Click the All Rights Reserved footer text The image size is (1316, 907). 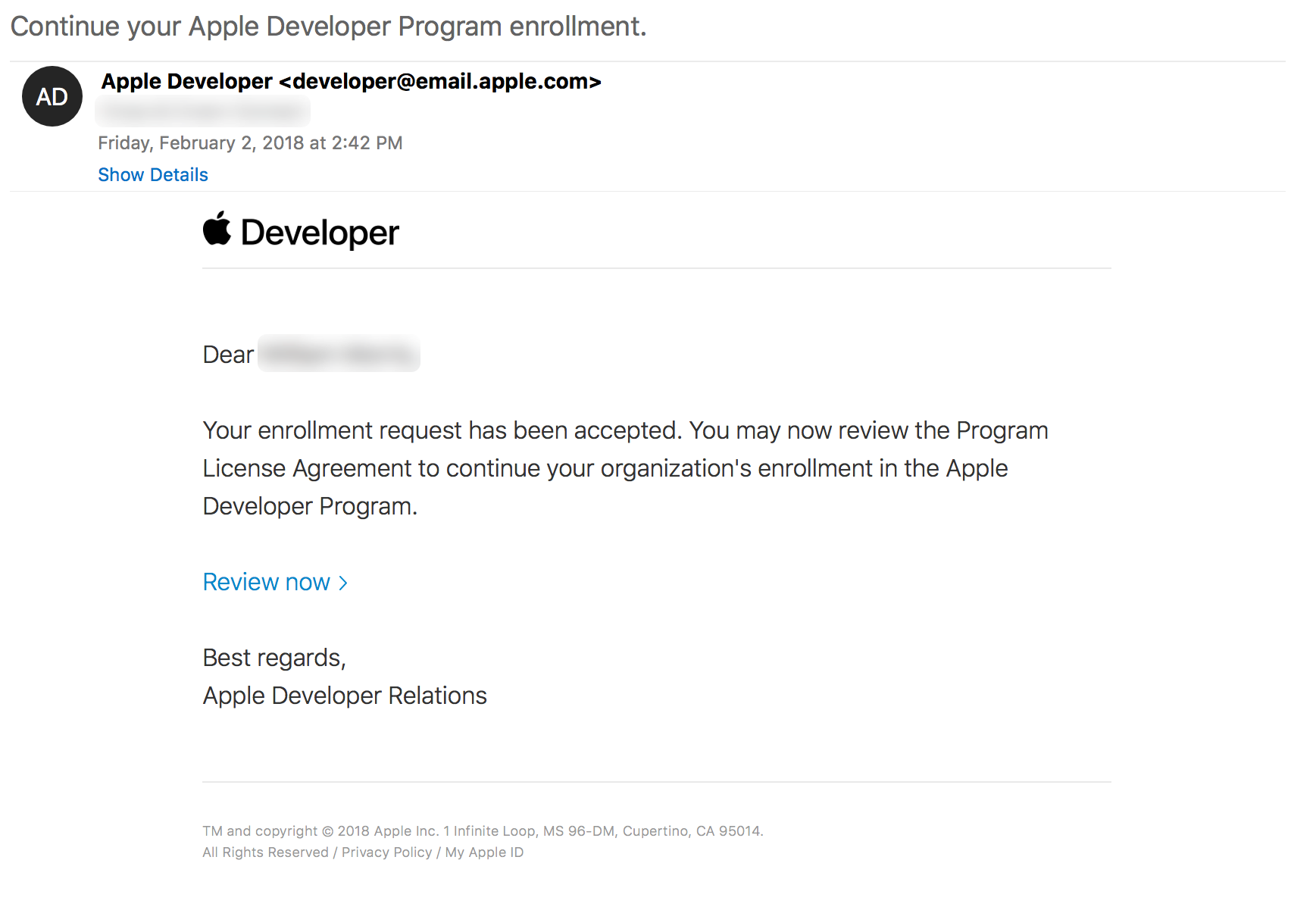(265, 852)
